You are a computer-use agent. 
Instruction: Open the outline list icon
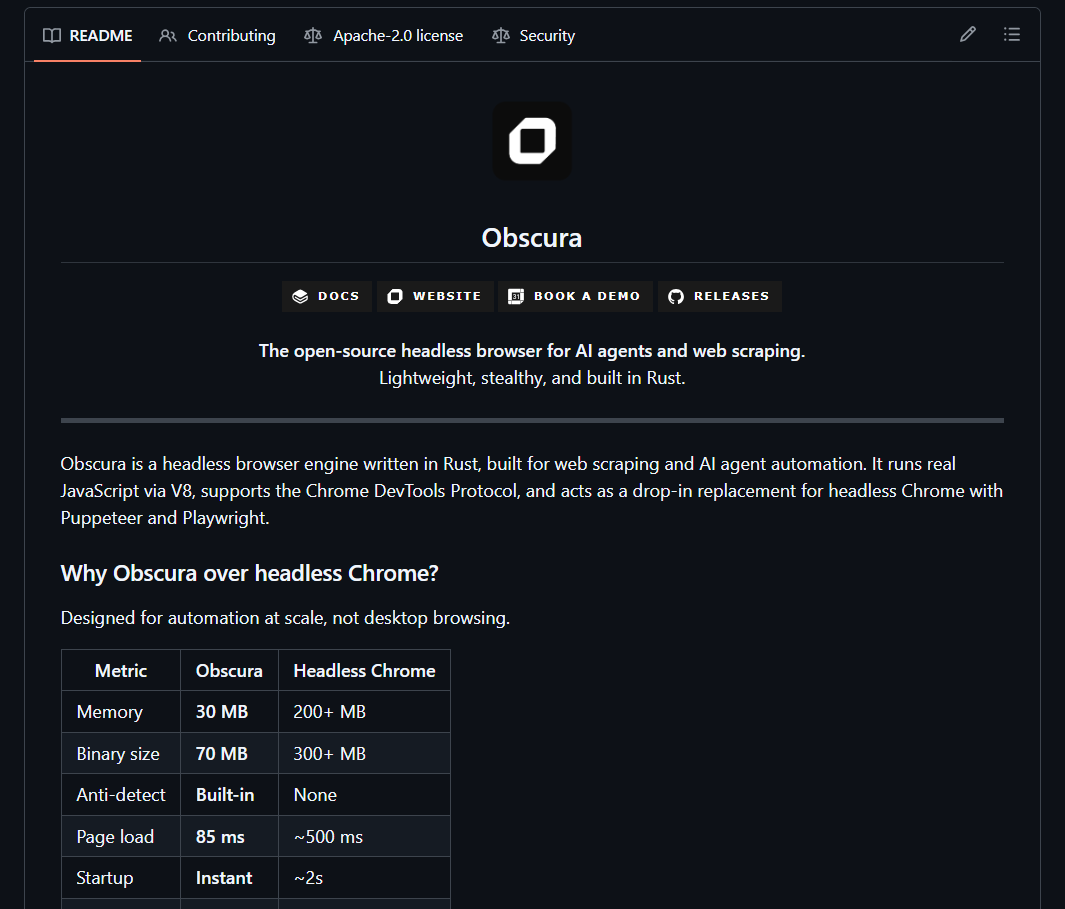(x=1012, y=35)
